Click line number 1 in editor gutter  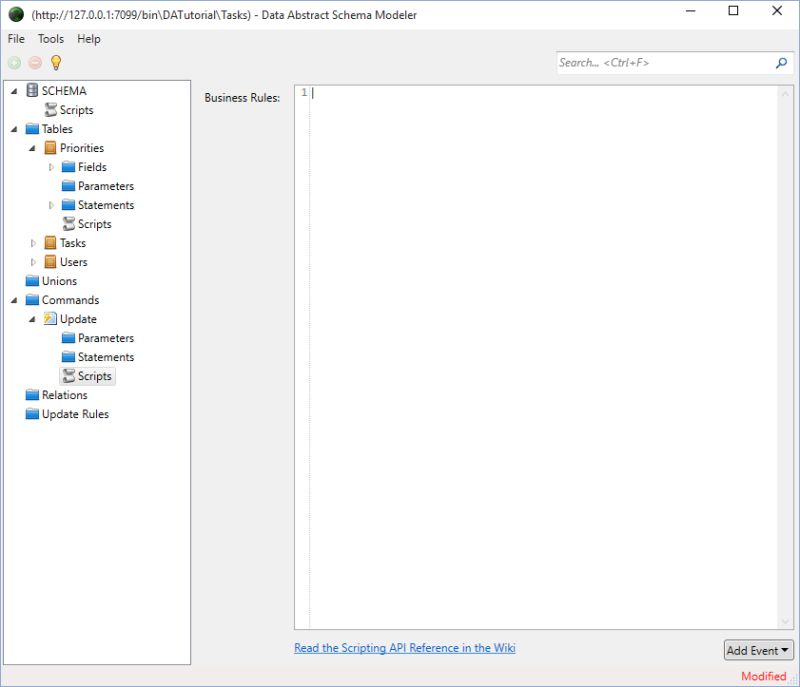pos(304,92)
